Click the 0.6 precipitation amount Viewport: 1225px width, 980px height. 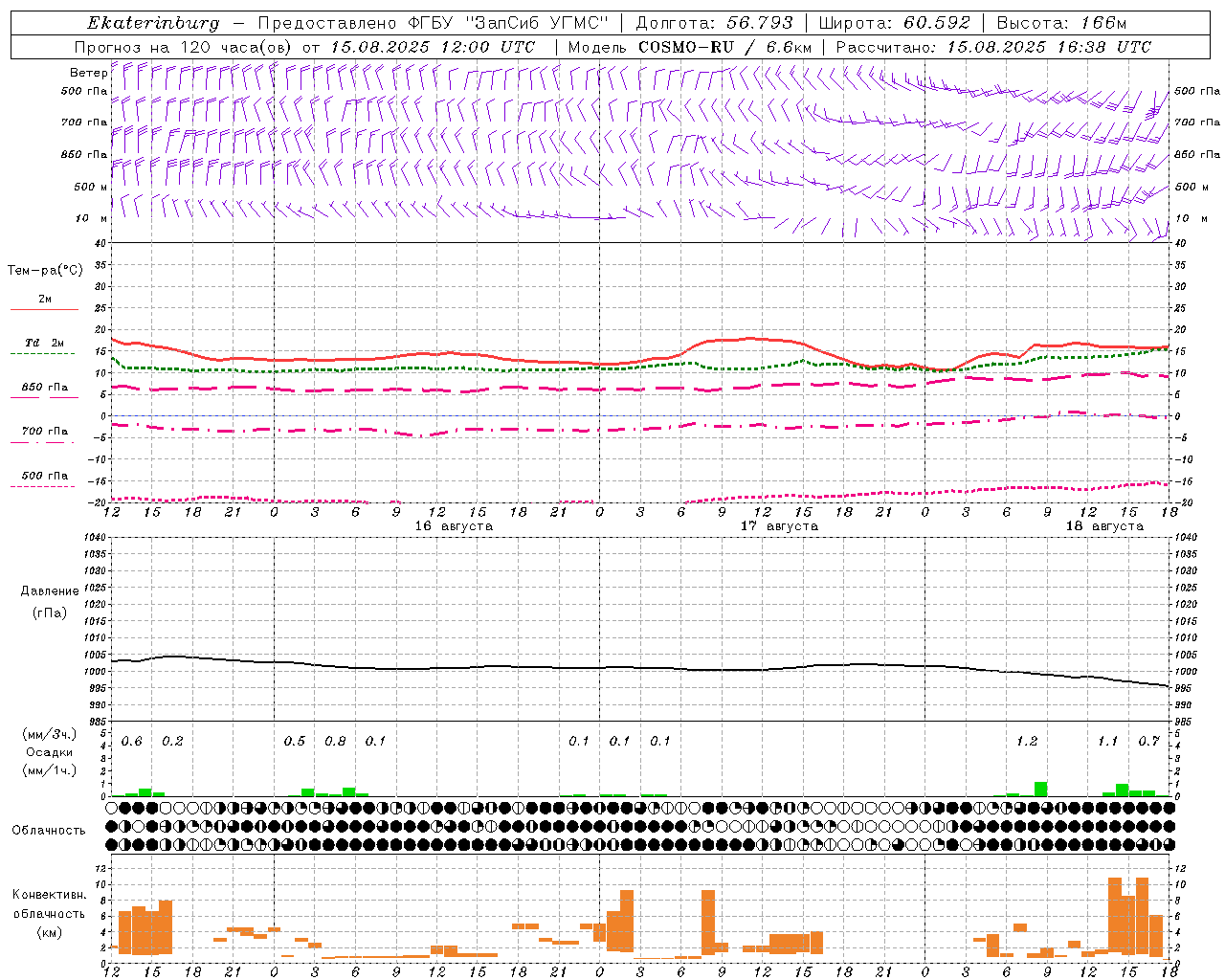132,742
